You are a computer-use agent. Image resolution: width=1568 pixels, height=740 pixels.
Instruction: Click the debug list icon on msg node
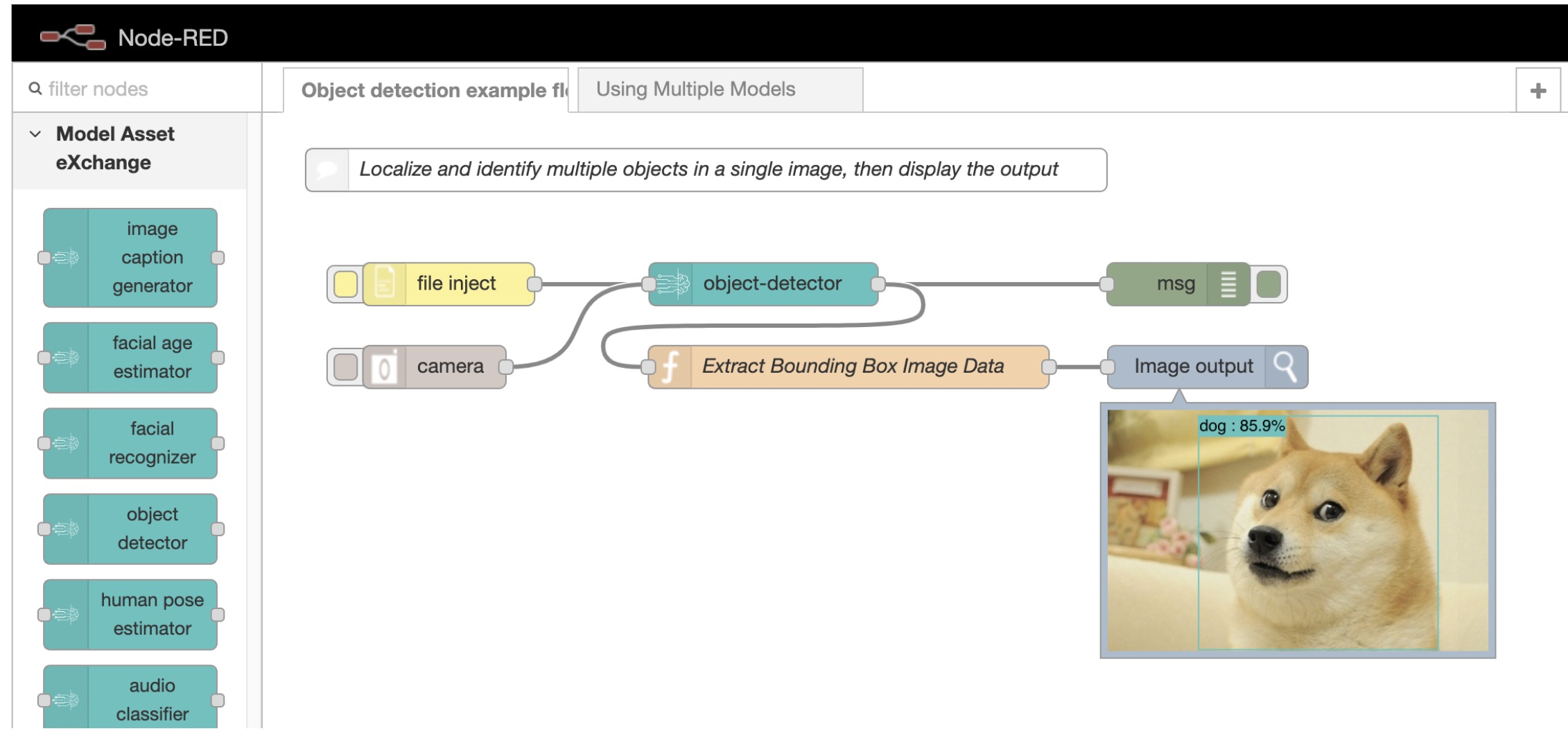(1228, 283)
